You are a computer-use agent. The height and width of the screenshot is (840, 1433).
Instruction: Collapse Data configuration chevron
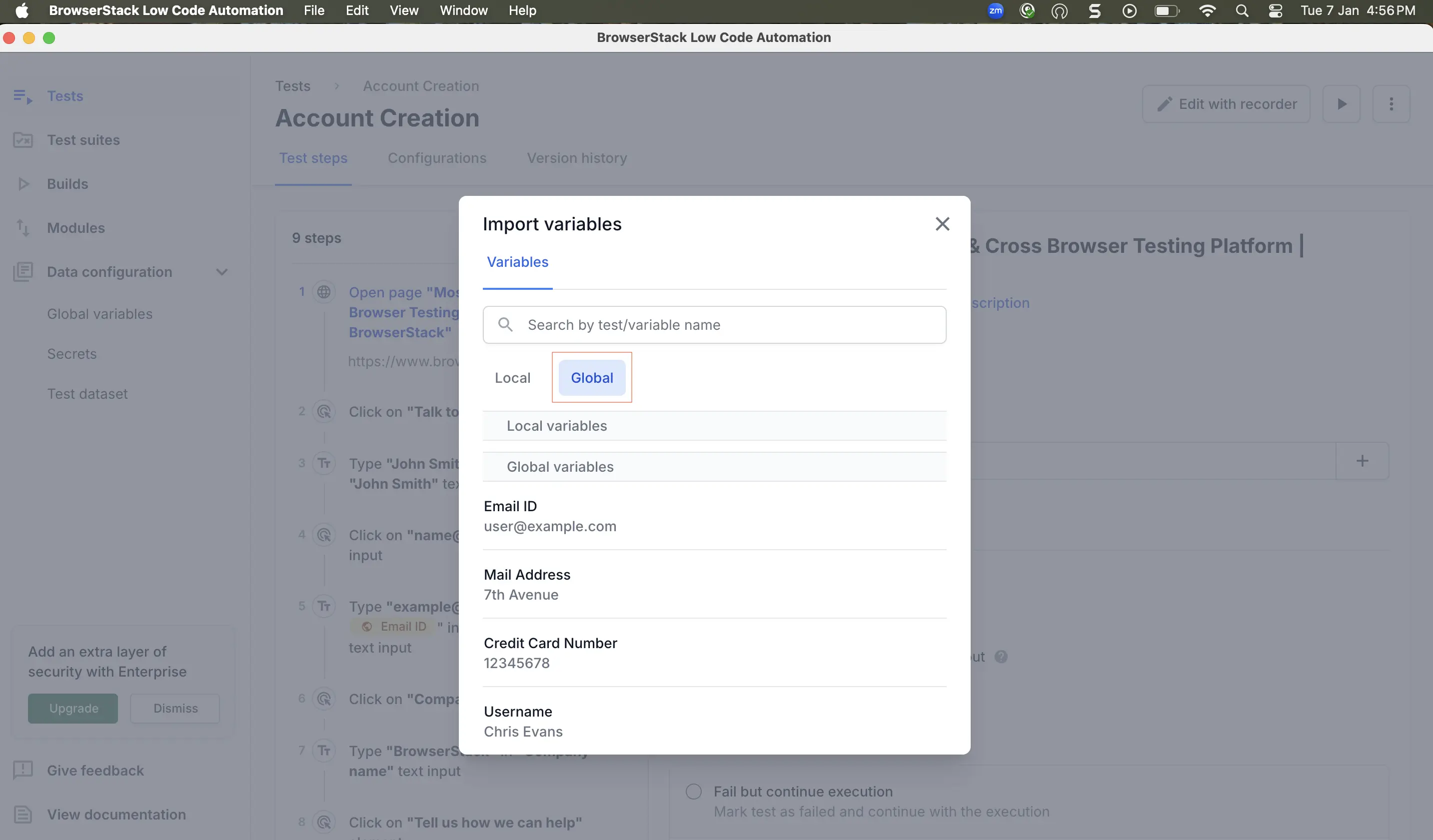tap(222, 272)
